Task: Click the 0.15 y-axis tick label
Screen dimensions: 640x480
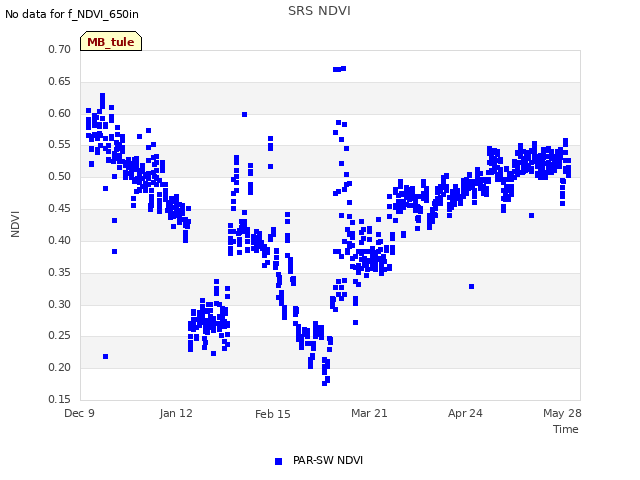Action: pyautogui.click(x=60, y=399)
